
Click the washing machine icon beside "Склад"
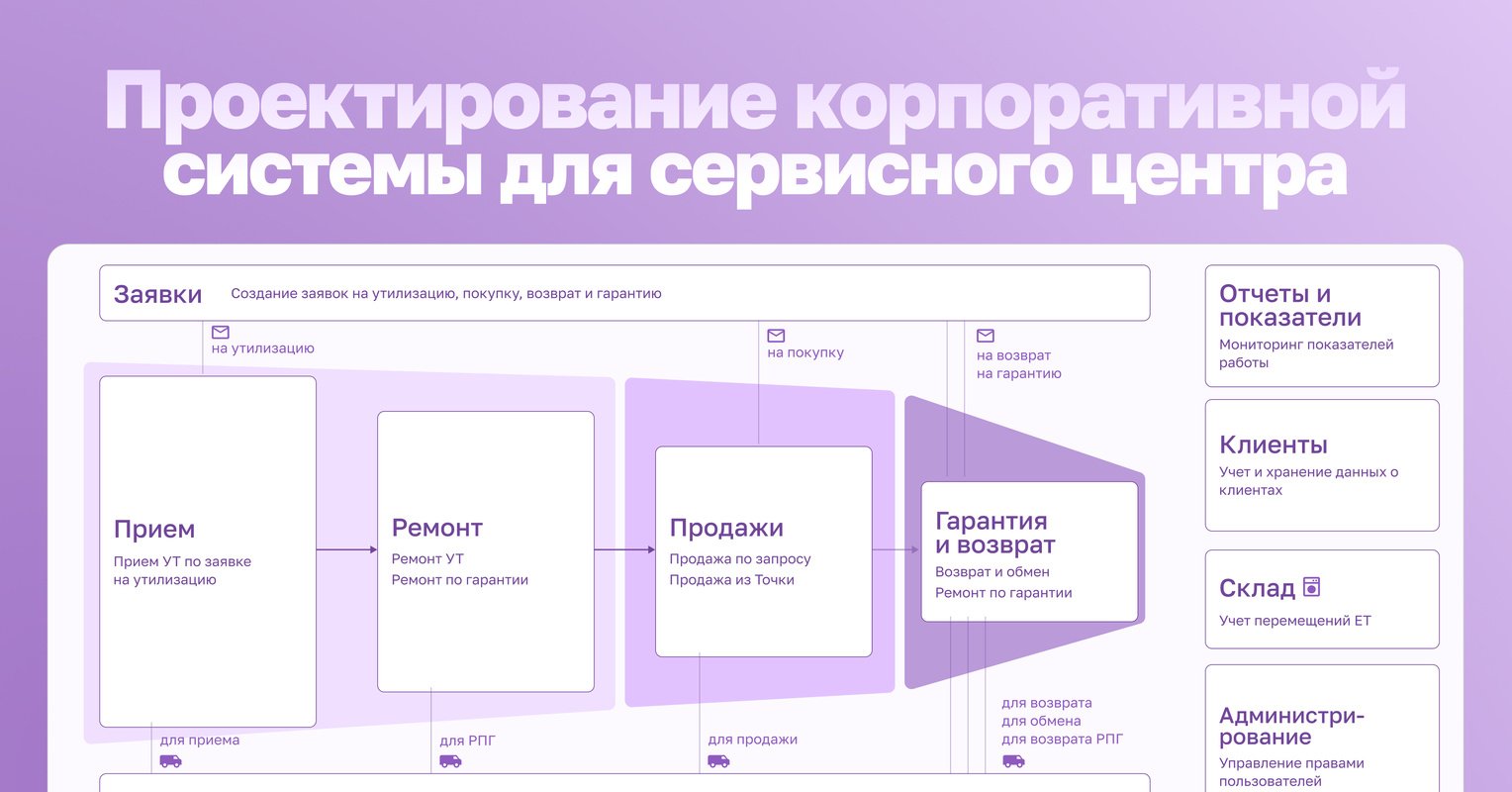tap(1312, 587)
